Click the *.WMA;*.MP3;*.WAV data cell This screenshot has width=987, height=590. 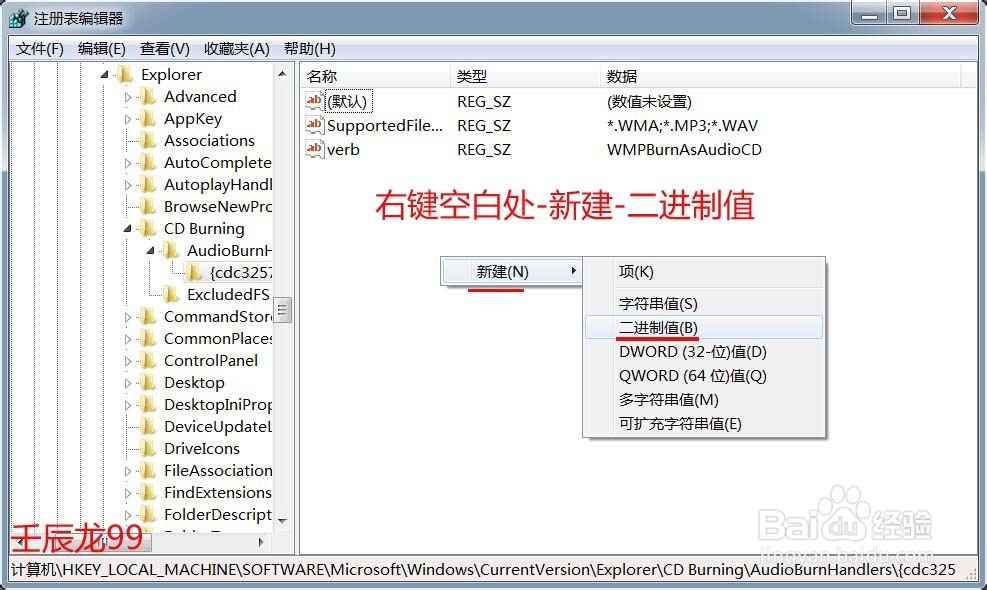682,125
